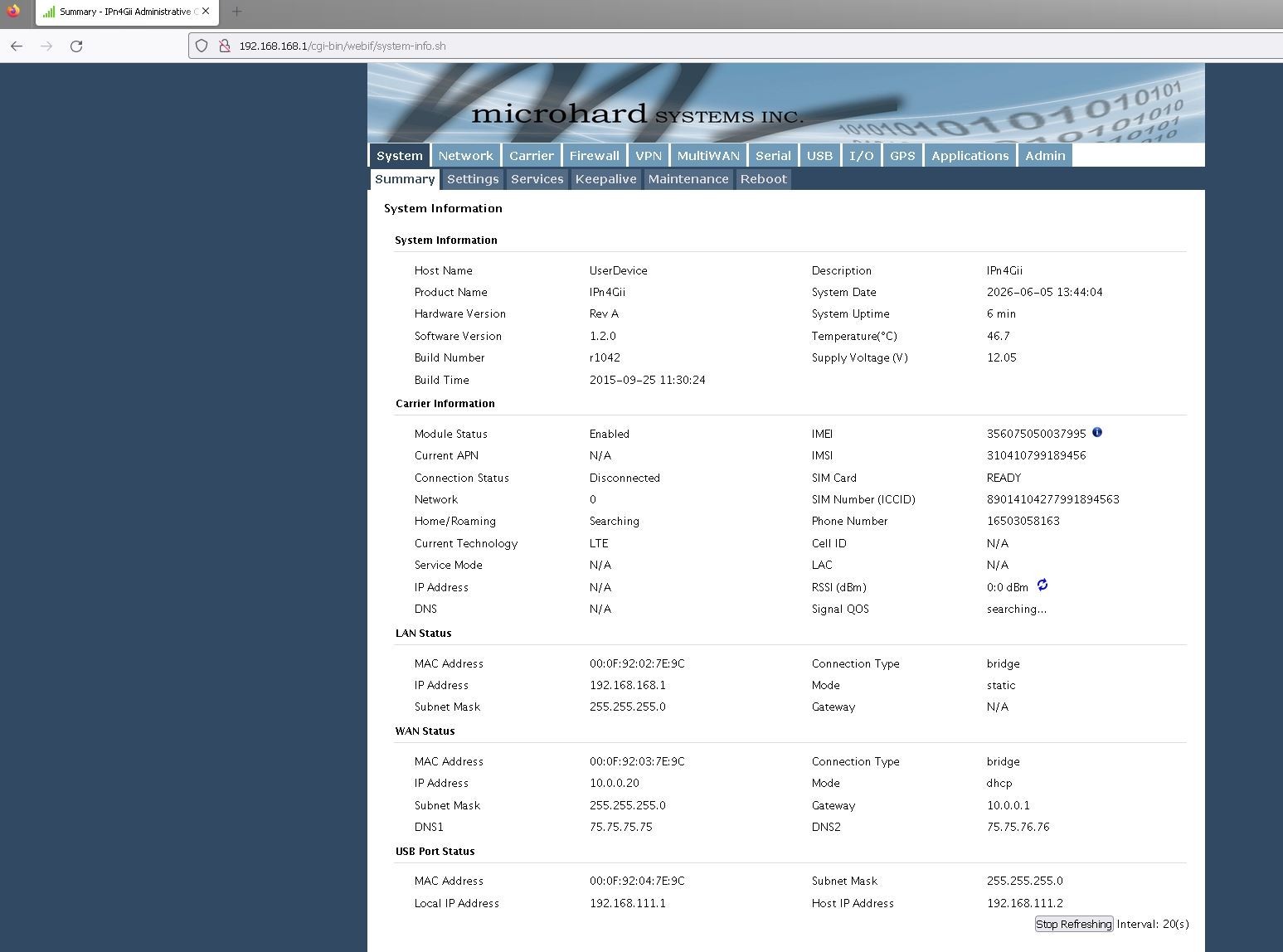The height and width of the screenshot is (952, 1283).
Task: Select the Summary sub-tab
Action: pyautogui.click(x=405, y=179)
